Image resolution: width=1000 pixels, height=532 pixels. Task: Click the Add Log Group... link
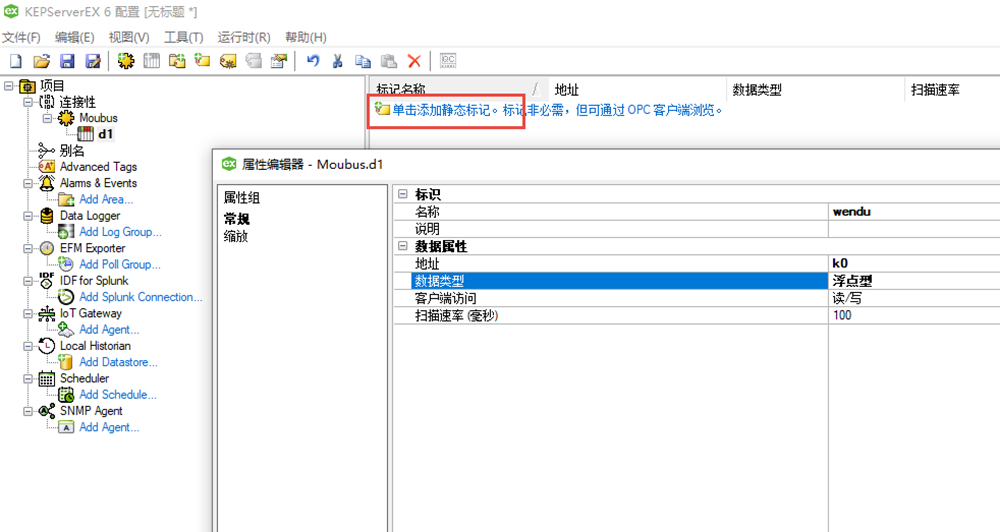(x=120, y=232)
